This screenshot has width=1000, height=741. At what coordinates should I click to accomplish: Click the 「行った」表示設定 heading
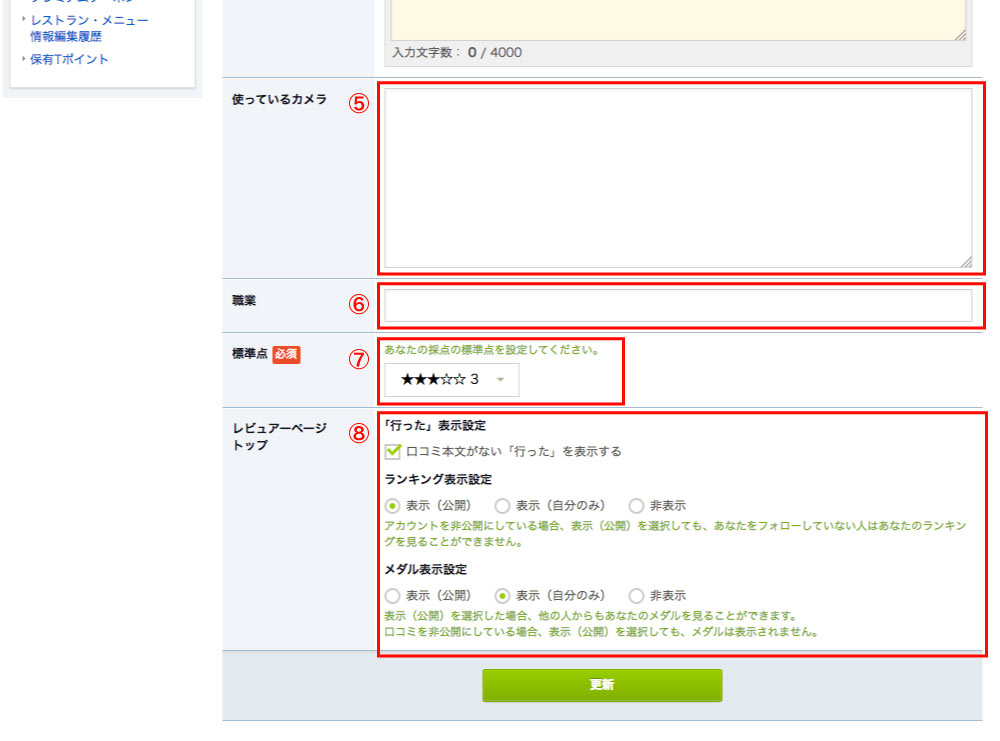435,425
